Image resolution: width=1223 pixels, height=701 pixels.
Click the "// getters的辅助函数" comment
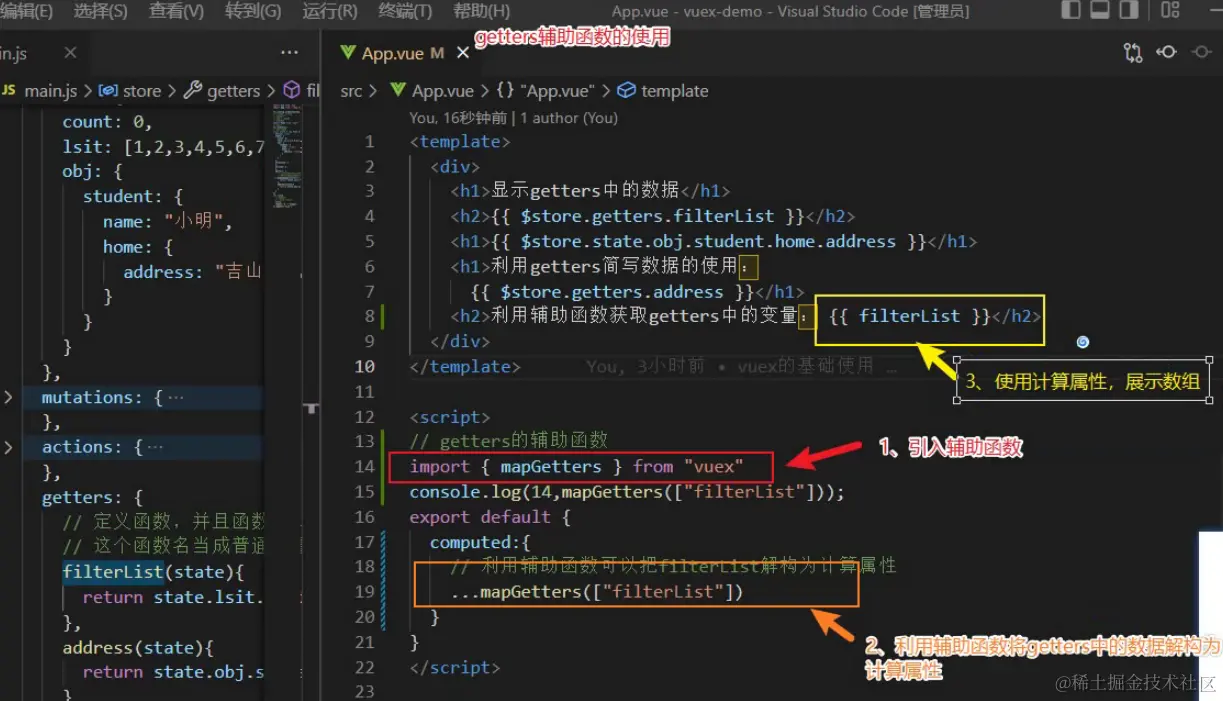click(x=508, y=441)
